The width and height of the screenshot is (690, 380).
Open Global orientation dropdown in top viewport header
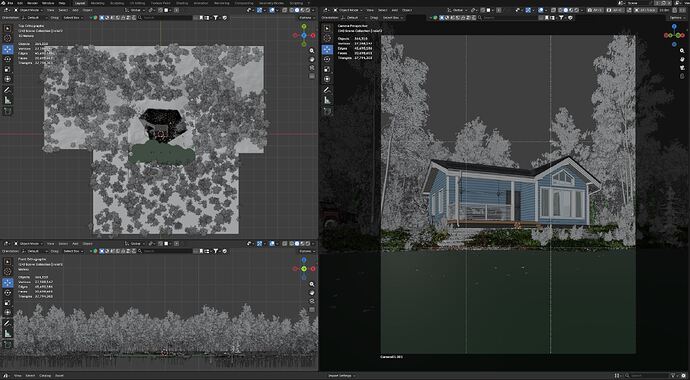click(x=135, y=10)
